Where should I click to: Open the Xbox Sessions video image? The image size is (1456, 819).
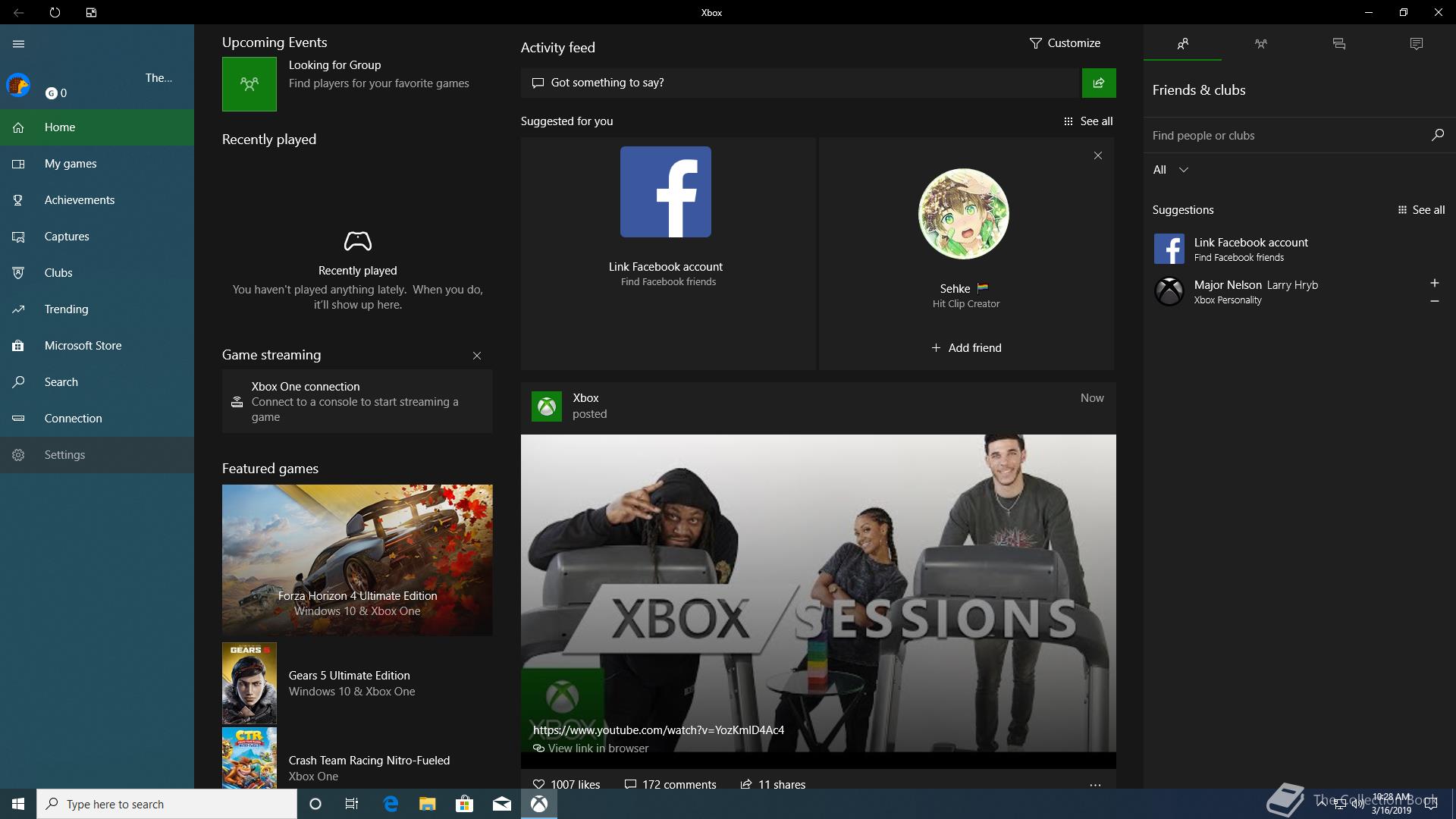point(818,593)
